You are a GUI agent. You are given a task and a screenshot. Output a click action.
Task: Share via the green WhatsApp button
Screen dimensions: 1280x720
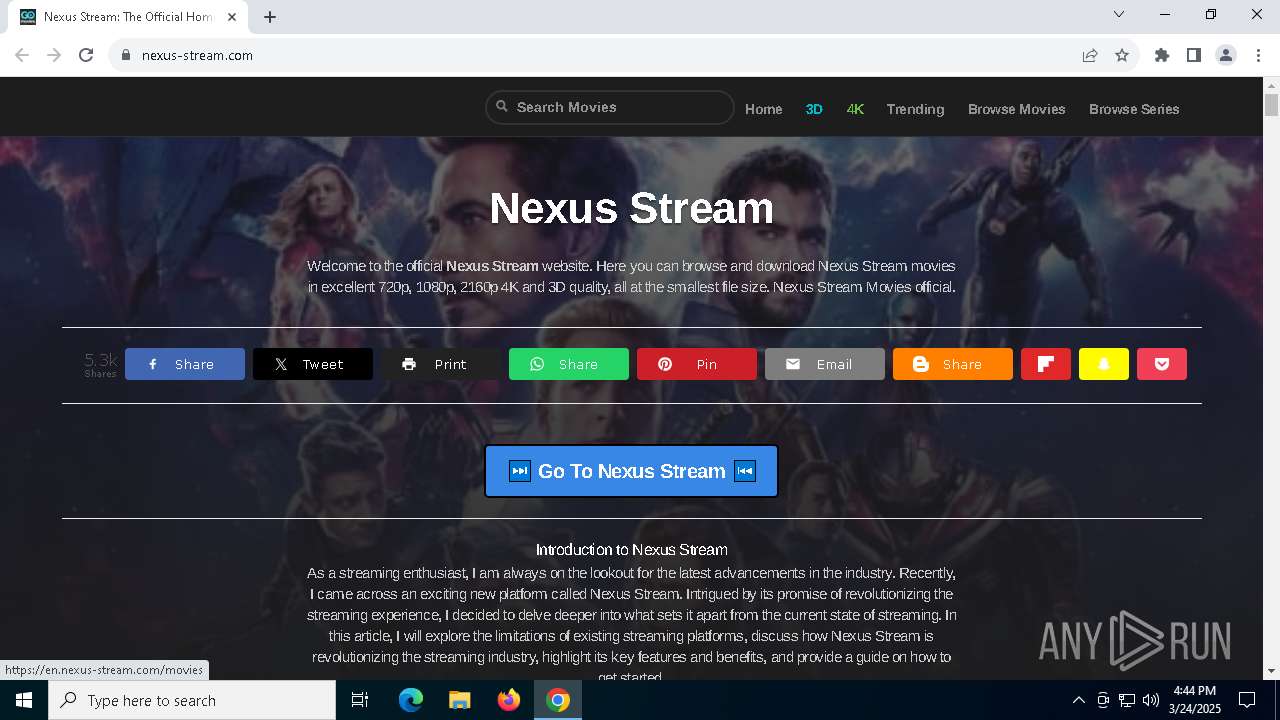[569, 364]
